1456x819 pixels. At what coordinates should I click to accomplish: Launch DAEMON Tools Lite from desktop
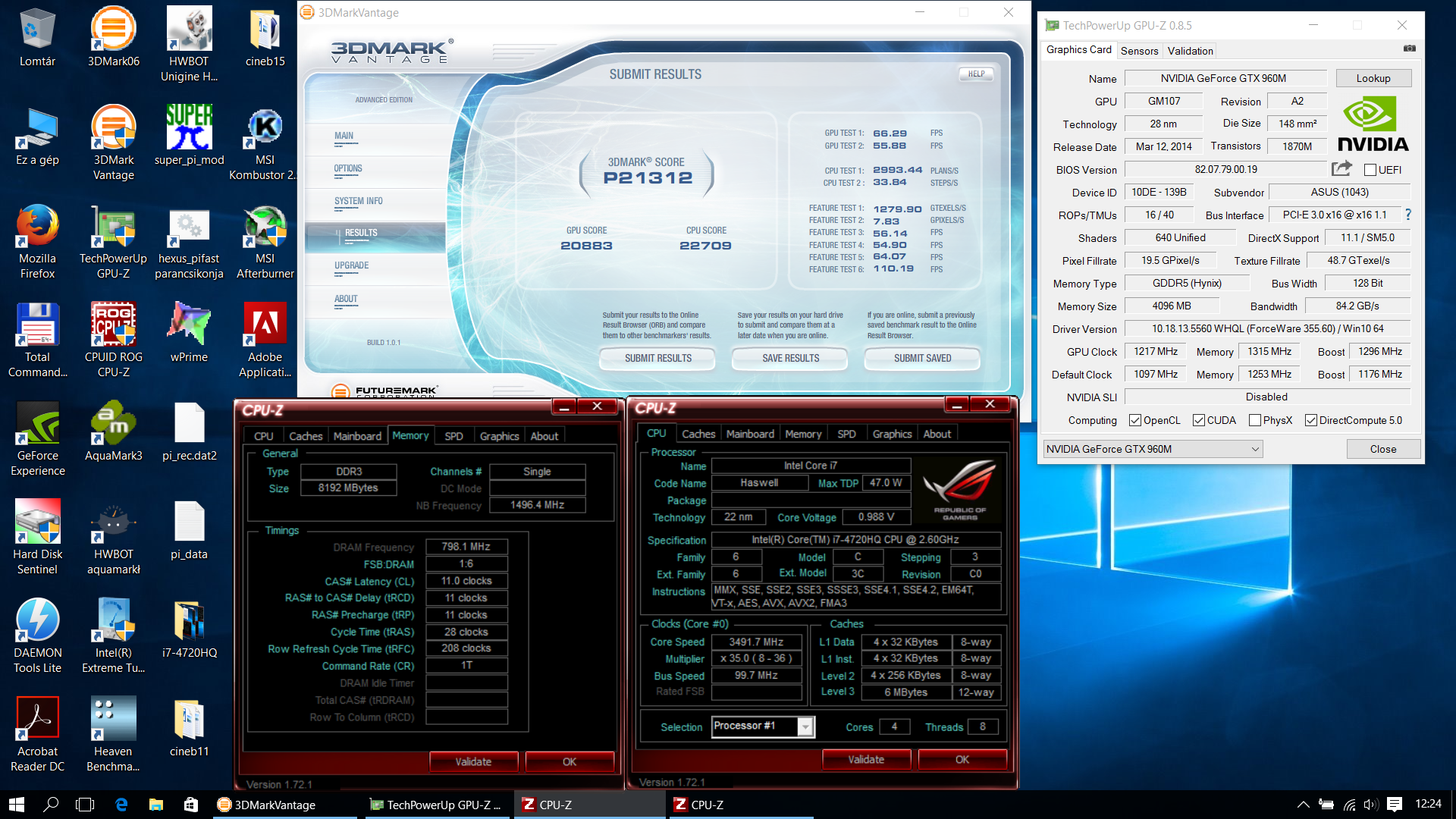37,635
